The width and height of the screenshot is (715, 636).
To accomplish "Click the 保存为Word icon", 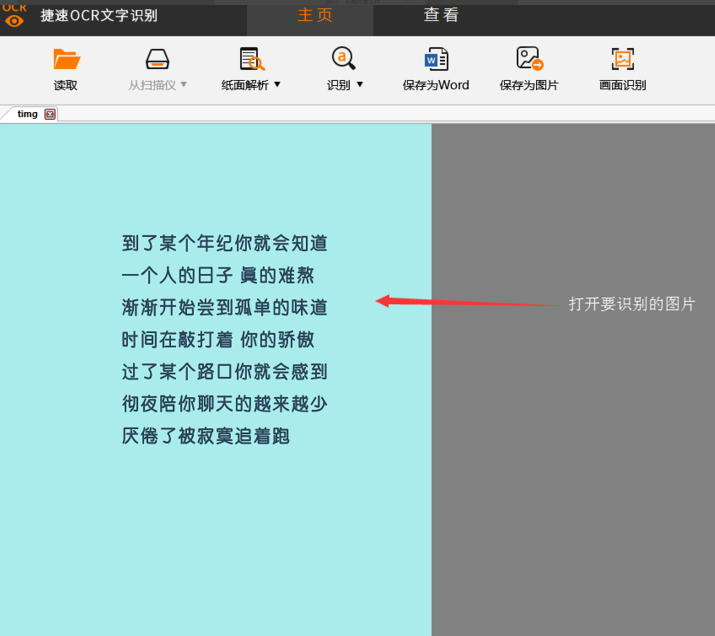I will point(436,59).
